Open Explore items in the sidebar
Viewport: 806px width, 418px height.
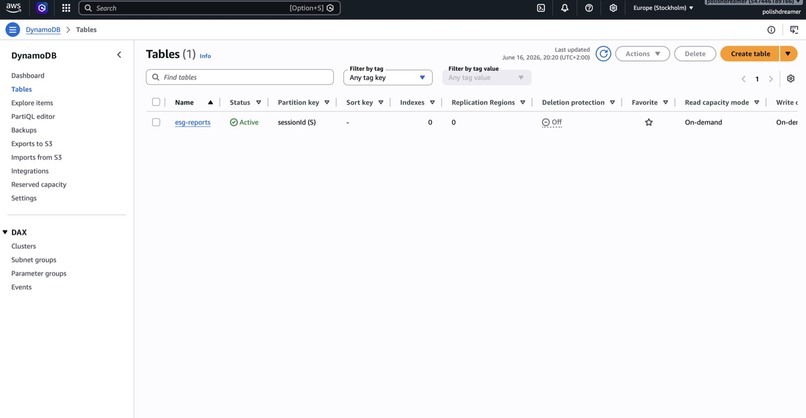pyautogui.click(x=32, y=103)
